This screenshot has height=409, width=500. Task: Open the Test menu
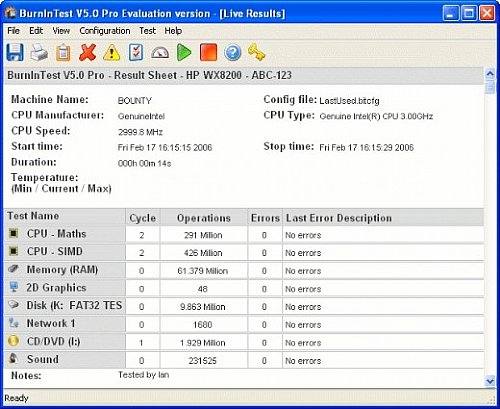pos(147,31)
